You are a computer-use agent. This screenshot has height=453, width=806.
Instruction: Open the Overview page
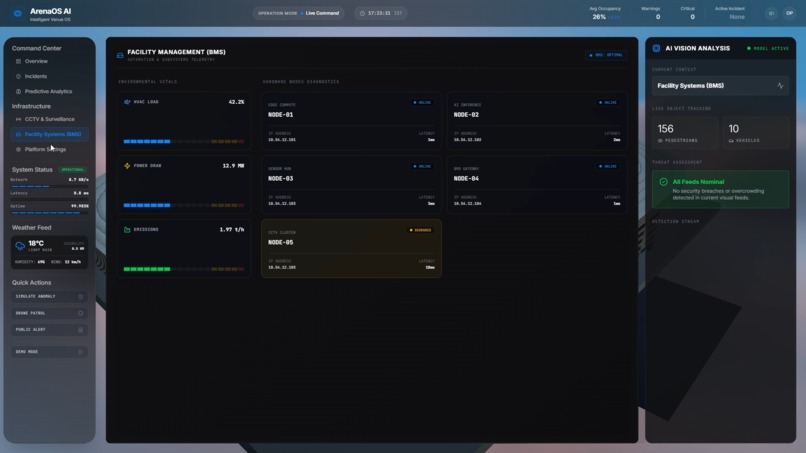pos(36,61)
